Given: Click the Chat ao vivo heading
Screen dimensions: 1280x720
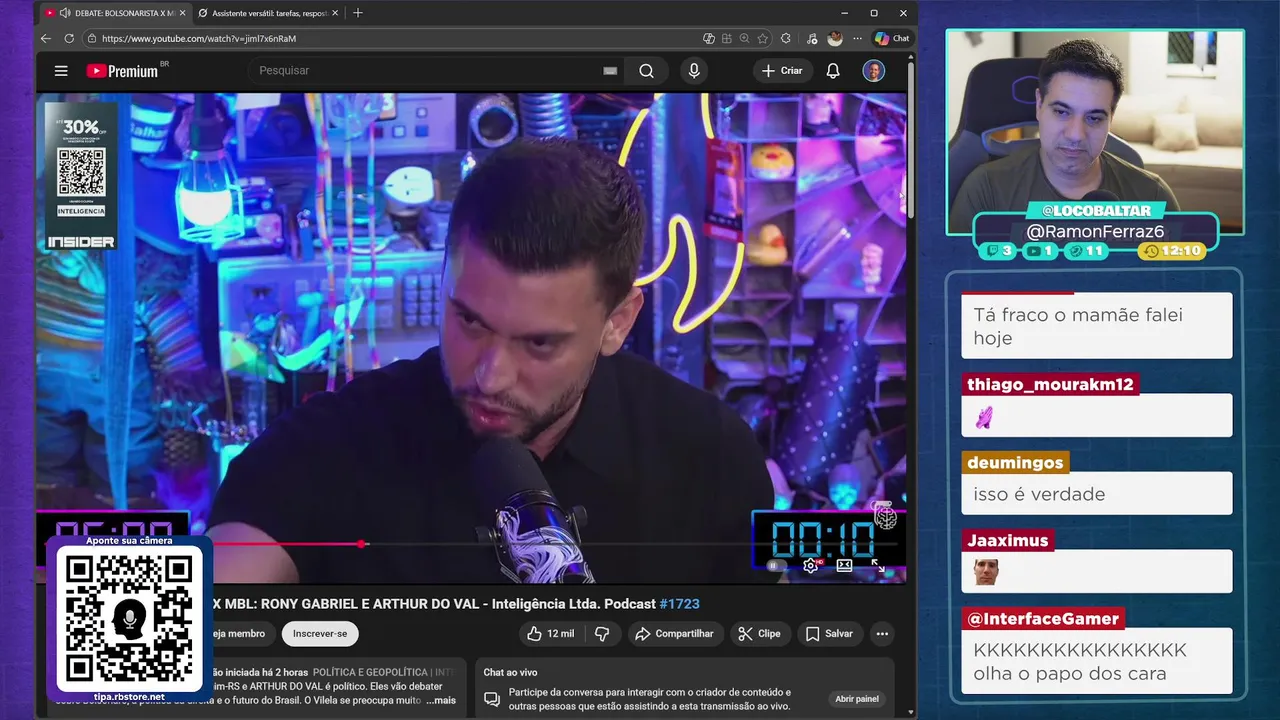Looking at the screenshot, I should point(510,672).
